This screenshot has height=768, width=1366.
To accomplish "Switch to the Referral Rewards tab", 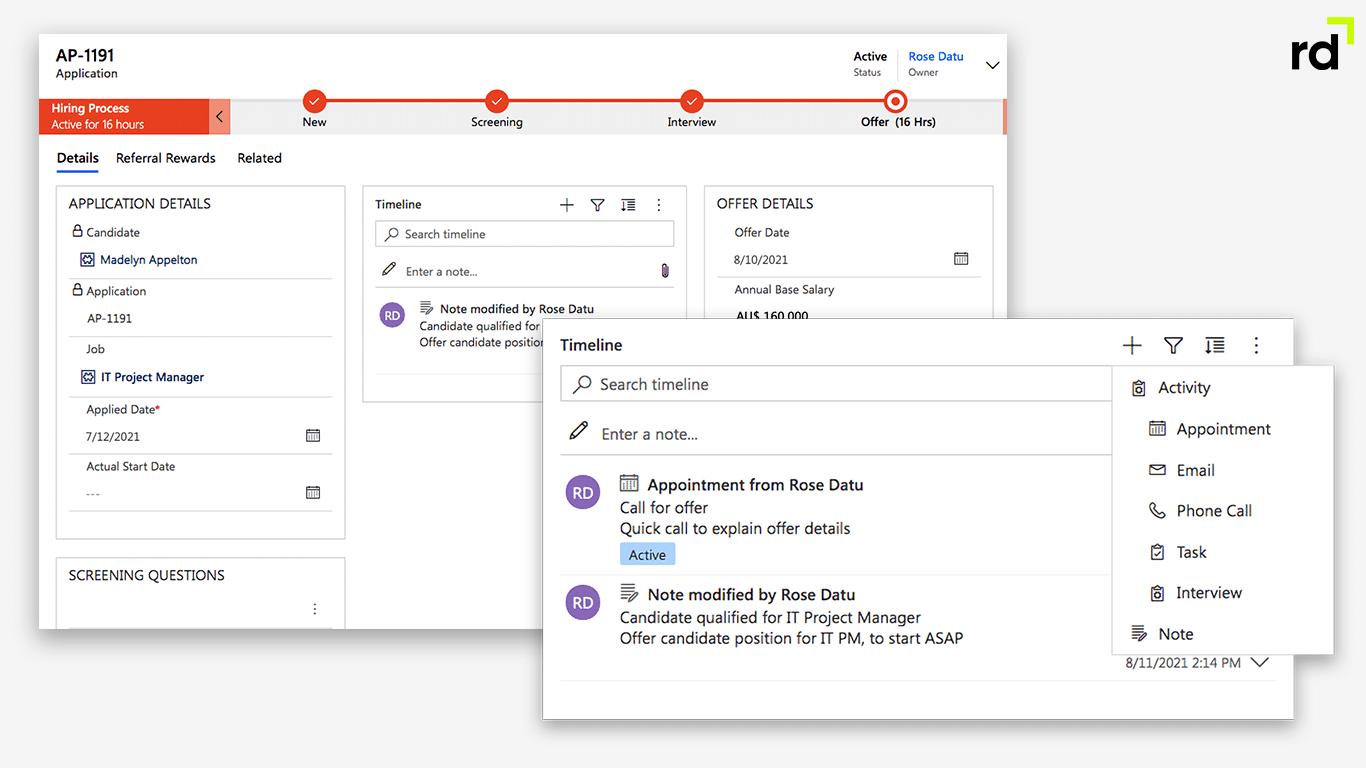I will coord(166,158).
